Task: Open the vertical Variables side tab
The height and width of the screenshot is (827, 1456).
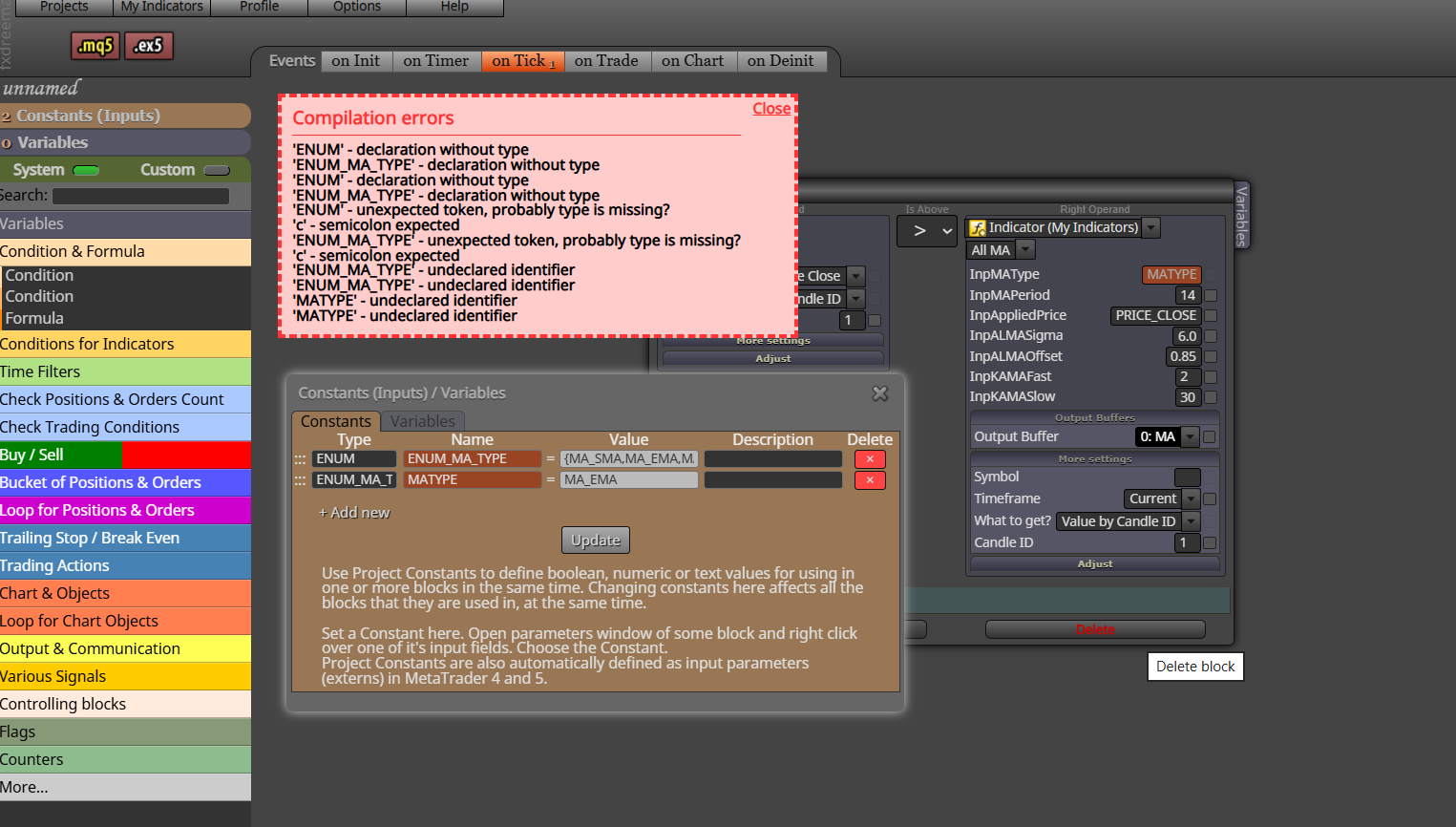Action: coord(1242,216)
